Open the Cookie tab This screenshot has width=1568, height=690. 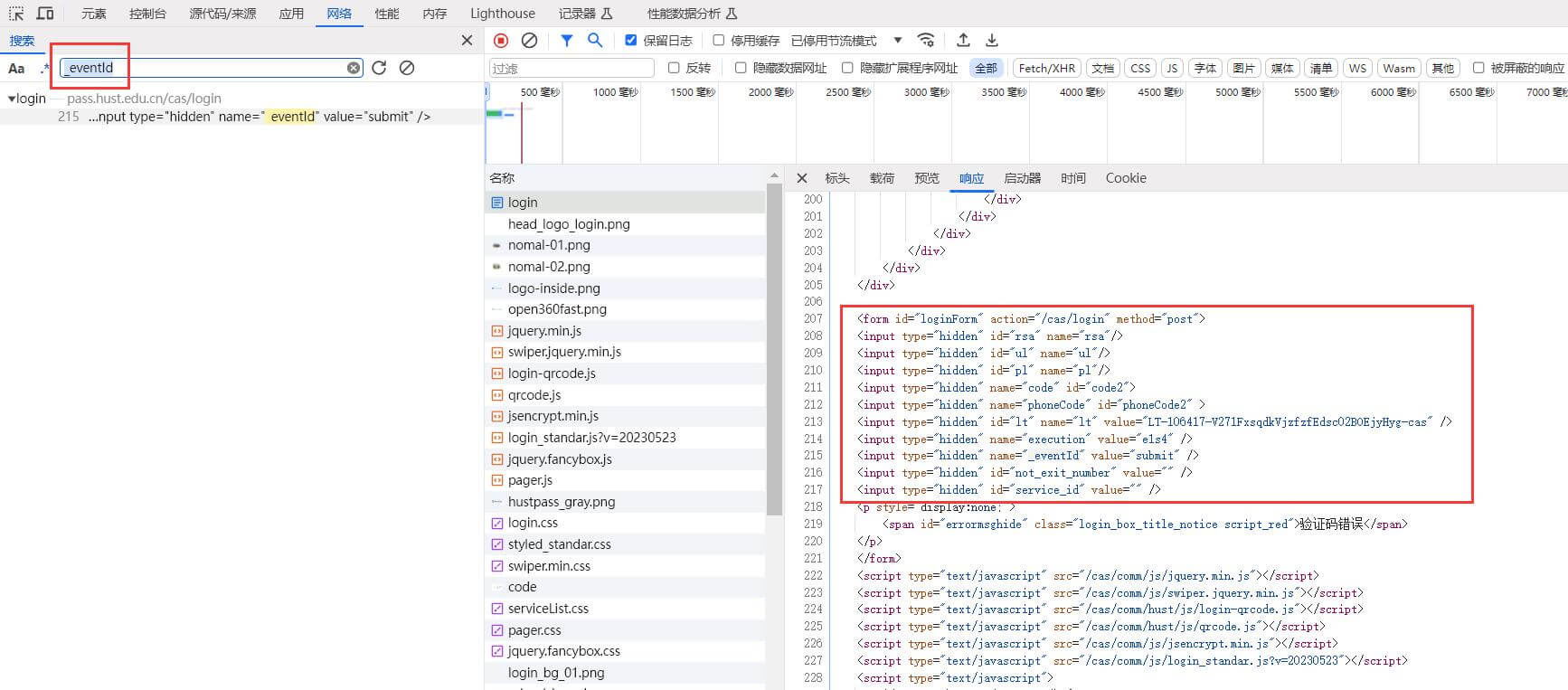(x=1126, y=178)
